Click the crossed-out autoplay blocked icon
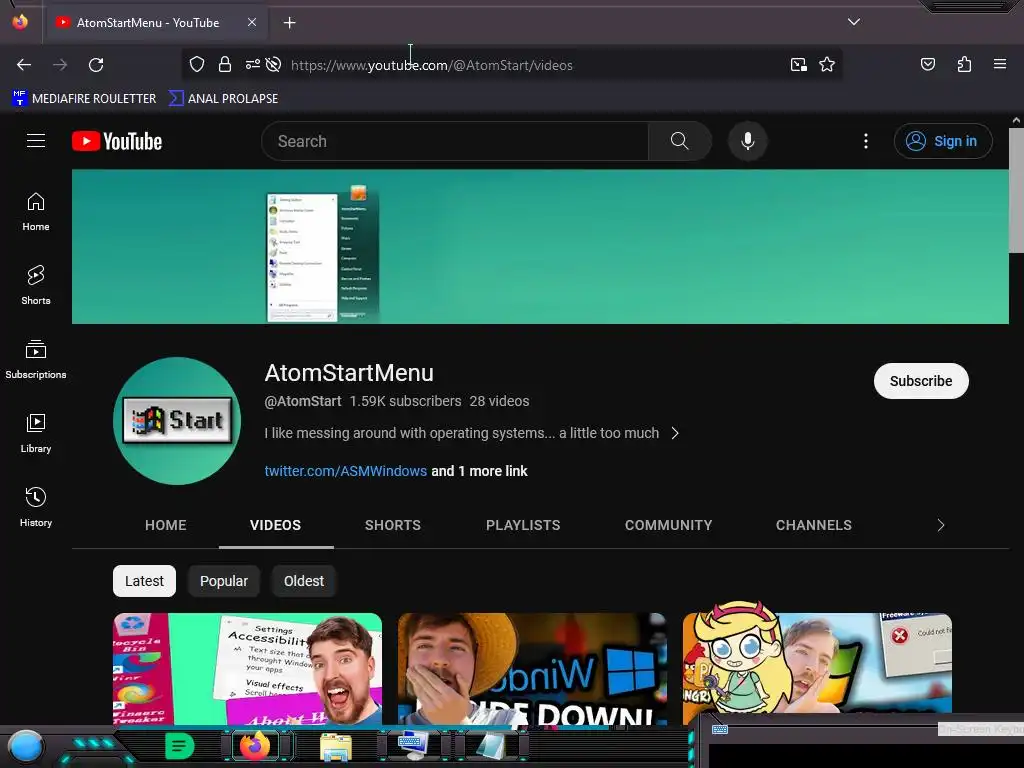 point(274,65)
